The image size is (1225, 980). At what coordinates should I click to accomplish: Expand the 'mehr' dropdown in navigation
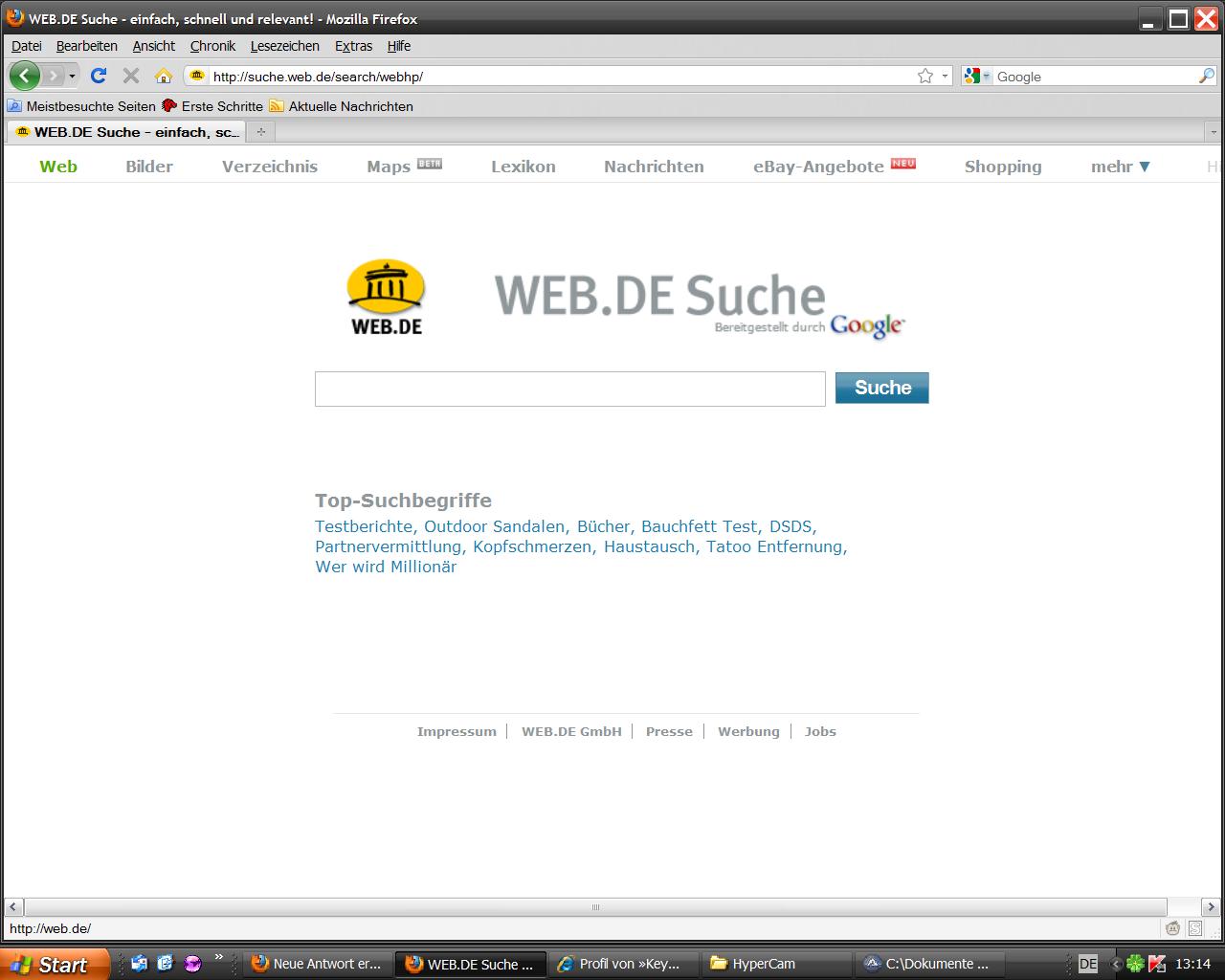point(1120,167)
